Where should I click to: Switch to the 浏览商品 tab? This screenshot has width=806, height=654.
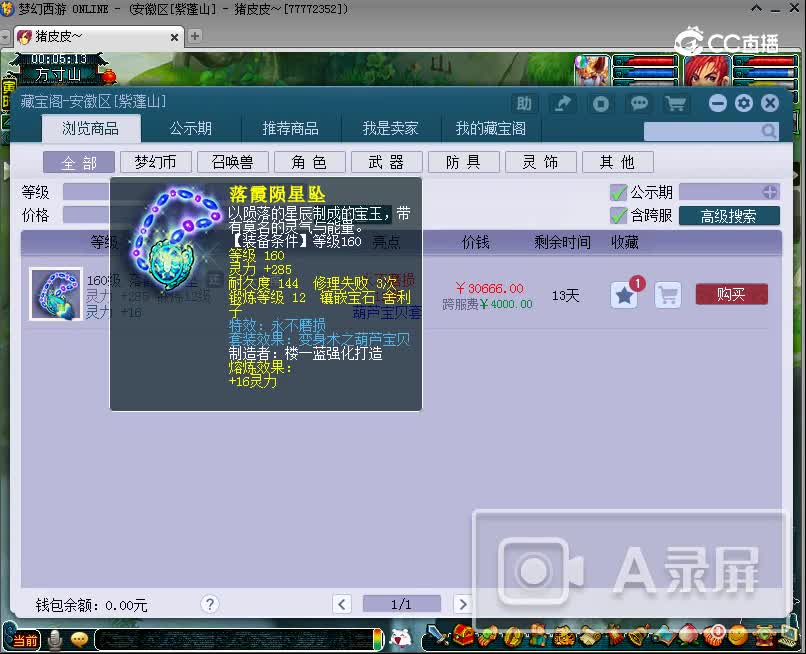(x=91, y=128)
